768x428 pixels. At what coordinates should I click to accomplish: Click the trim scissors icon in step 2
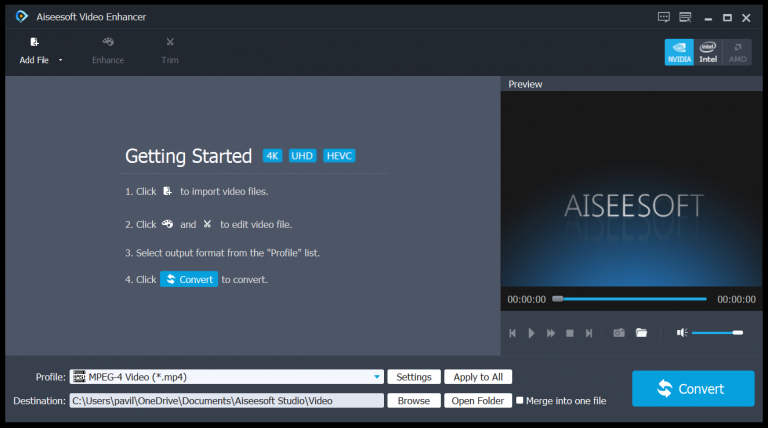(x=208, y=224)
